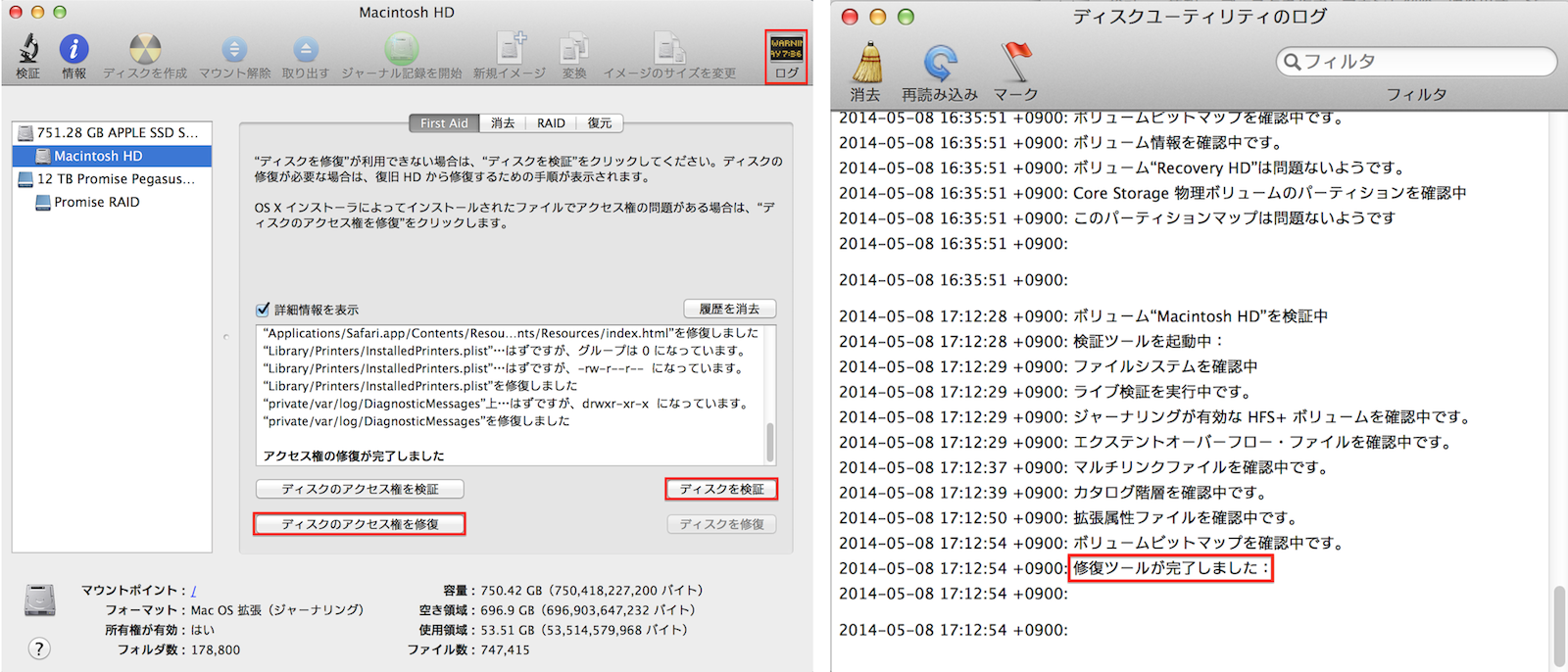Switch to the RAID tab
The image size is (1568, 672).
point(551,123)
